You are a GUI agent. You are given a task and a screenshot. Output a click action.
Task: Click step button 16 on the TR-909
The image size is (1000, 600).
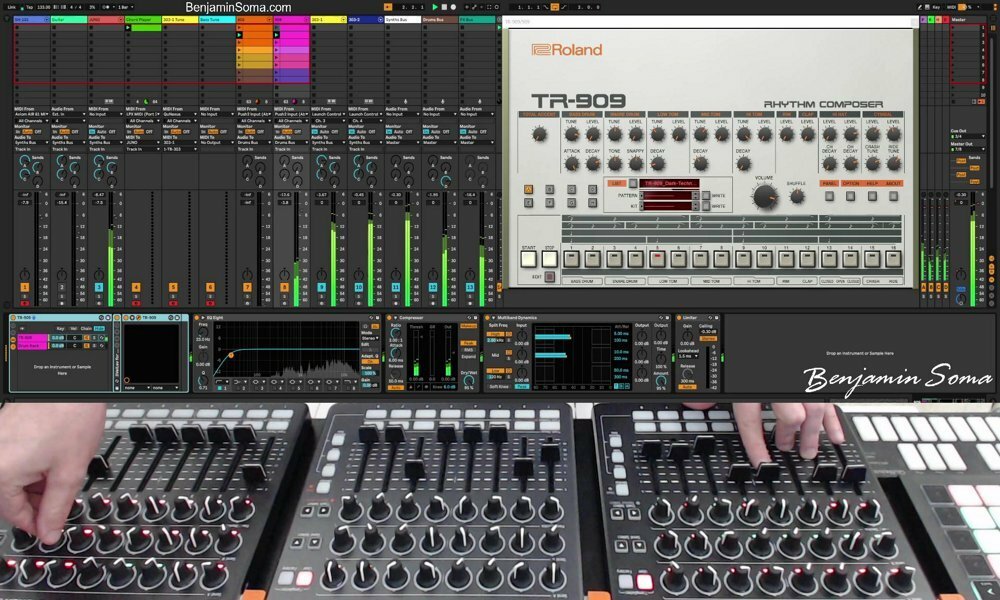coord(893,258)
